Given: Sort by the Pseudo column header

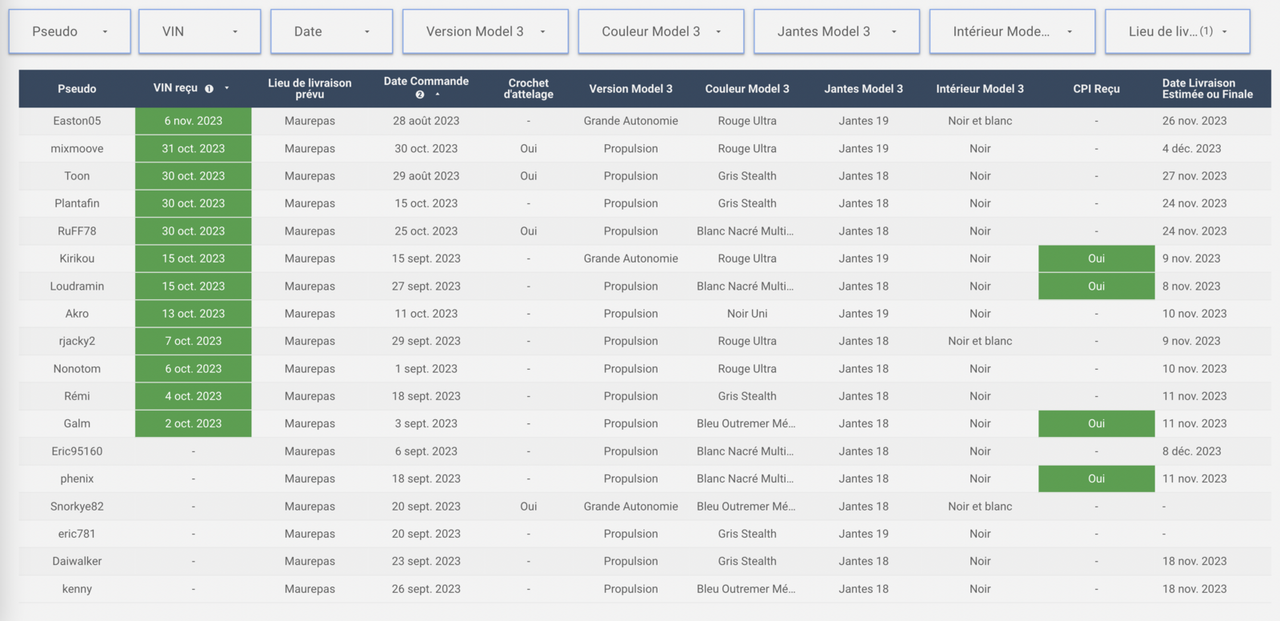Looking at the screenshot, I should (x=77, y=89).
